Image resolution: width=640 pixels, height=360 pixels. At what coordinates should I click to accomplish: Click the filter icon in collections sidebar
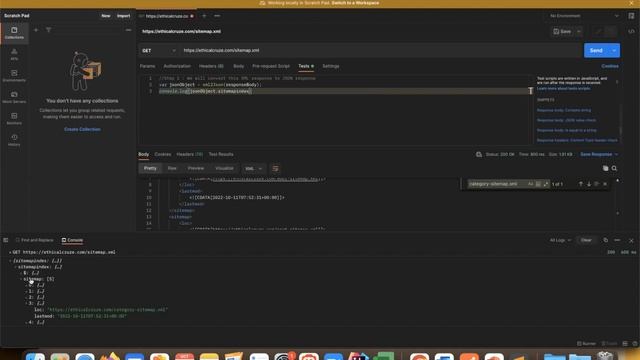click(x=49, y=30)
